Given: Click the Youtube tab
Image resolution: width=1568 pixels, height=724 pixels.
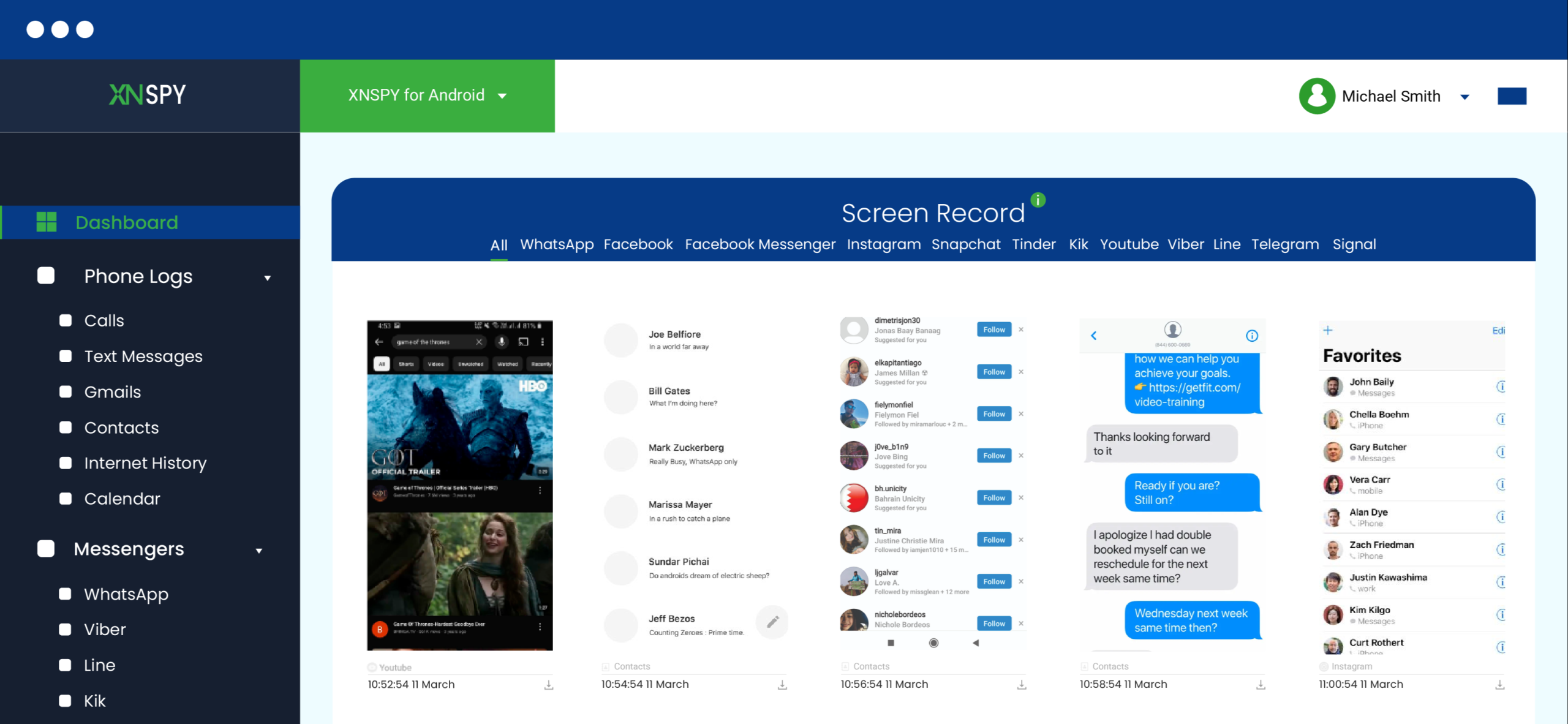Looking at the screenshot, I should pyautogui.click(x=1129, y=244).
